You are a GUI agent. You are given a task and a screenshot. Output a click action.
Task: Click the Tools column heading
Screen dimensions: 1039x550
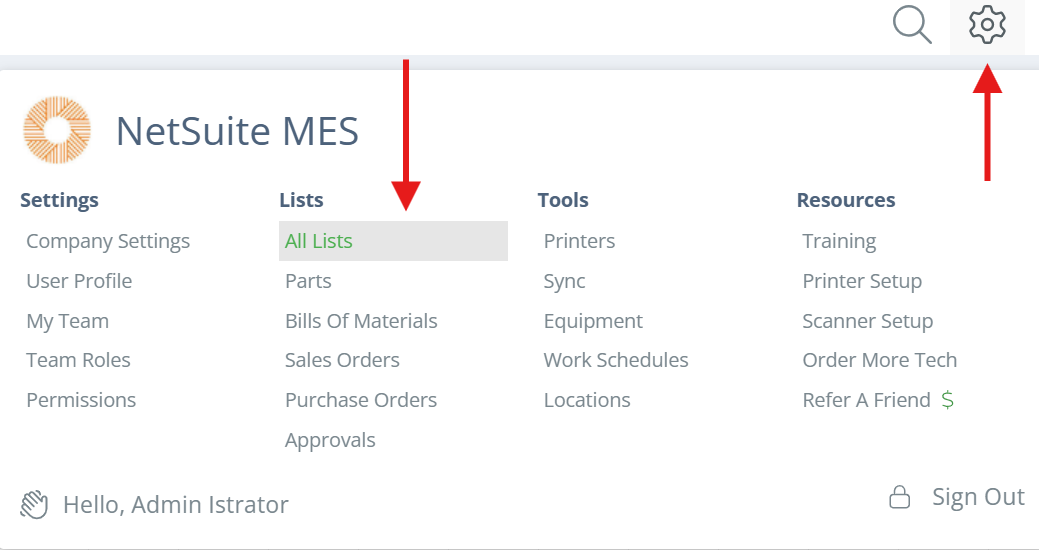coord(563,200)
